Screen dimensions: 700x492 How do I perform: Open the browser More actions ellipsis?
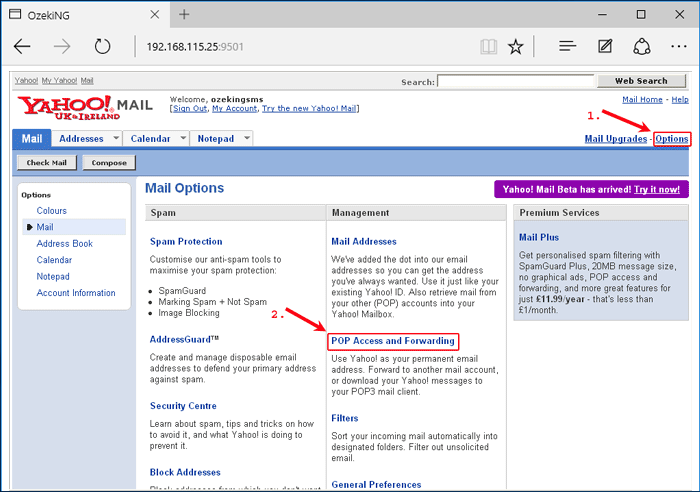(x=679, y=46)
